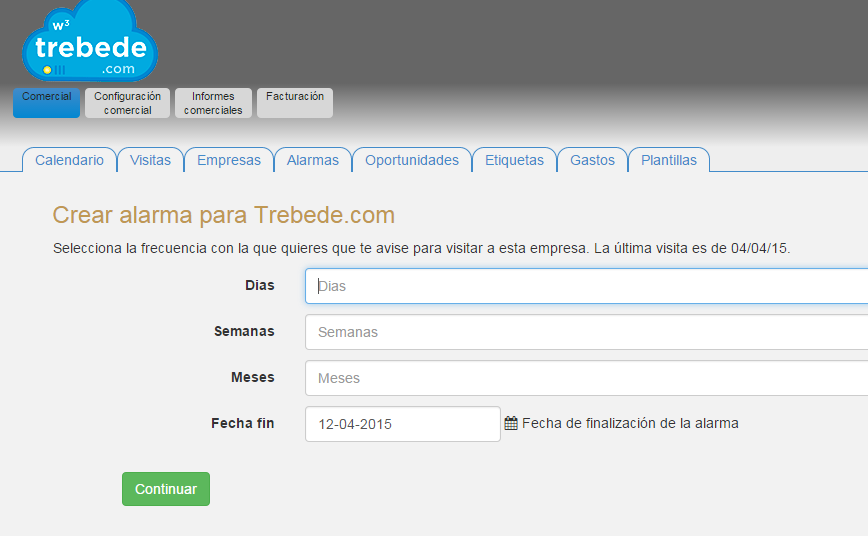Focus the Meses input field
This screenshot has height=536, width=868.
[586, 378]
